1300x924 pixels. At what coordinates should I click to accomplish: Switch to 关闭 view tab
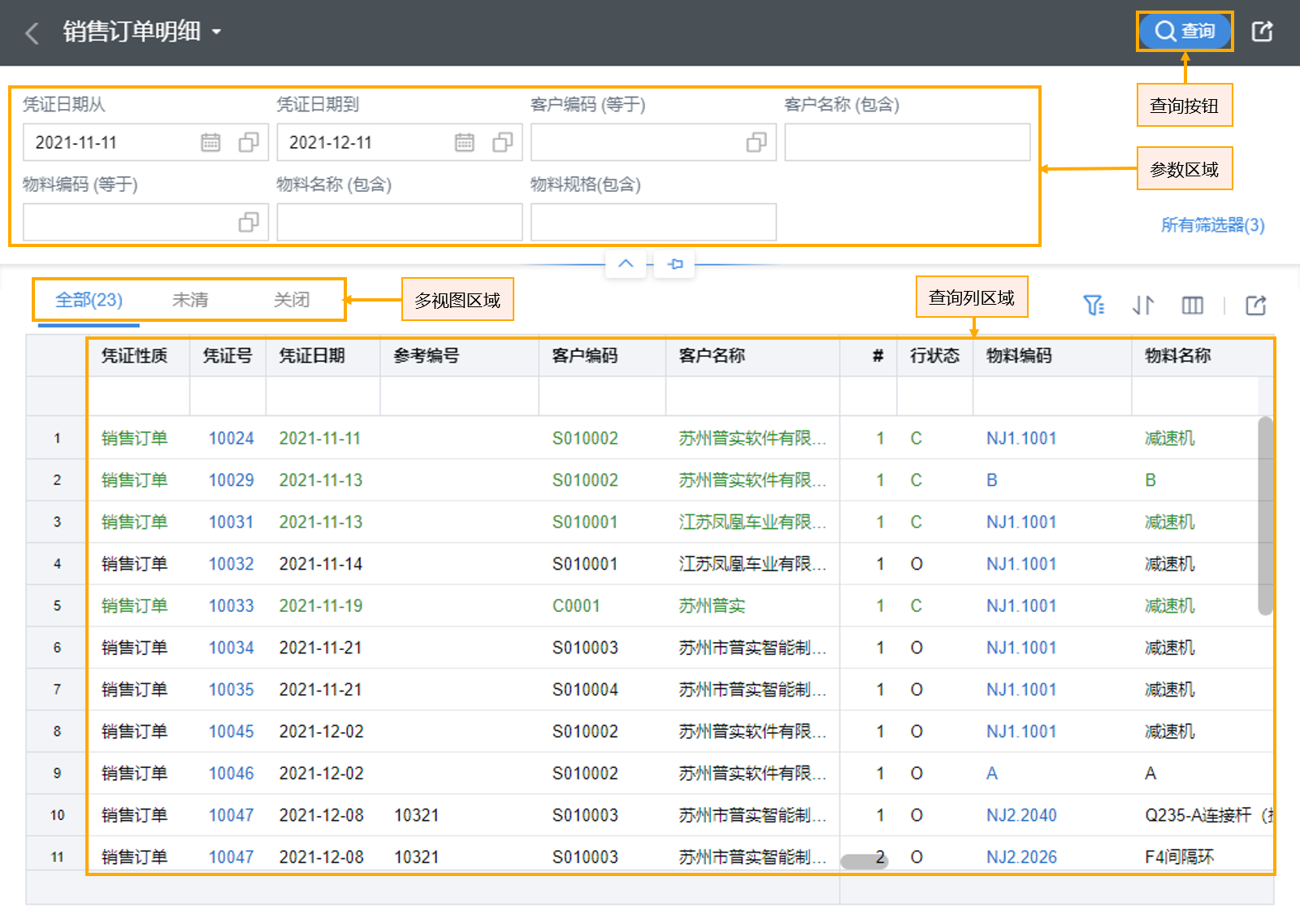(x=292, y=300)
